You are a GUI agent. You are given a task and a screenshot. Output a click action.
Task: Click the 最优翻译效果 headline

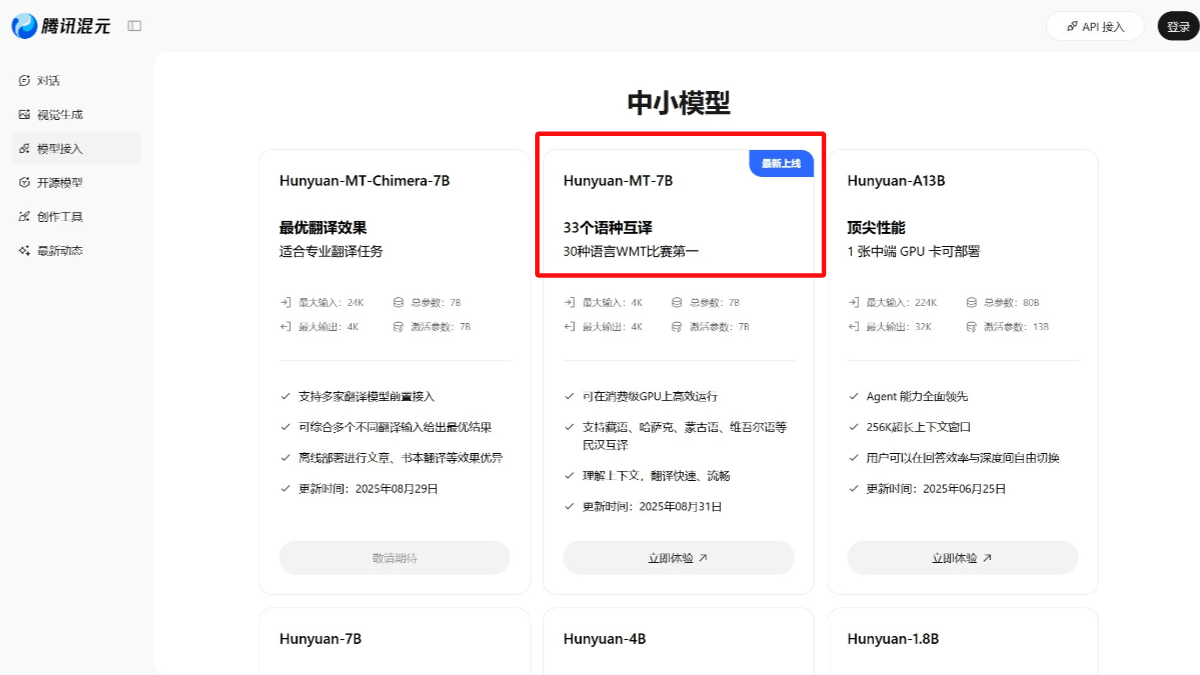coord(323,228)
